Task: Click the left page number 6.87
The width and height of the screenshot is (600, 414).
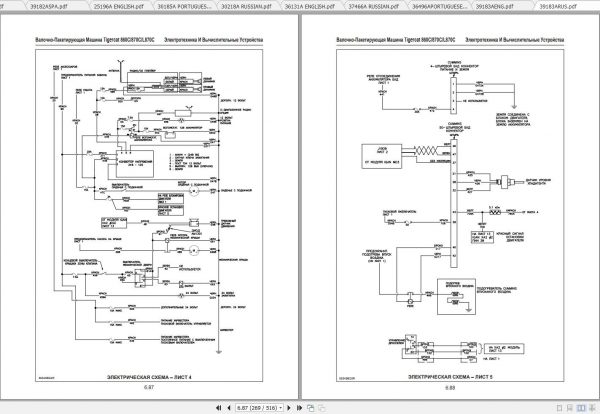Action: tap(149, 387)
